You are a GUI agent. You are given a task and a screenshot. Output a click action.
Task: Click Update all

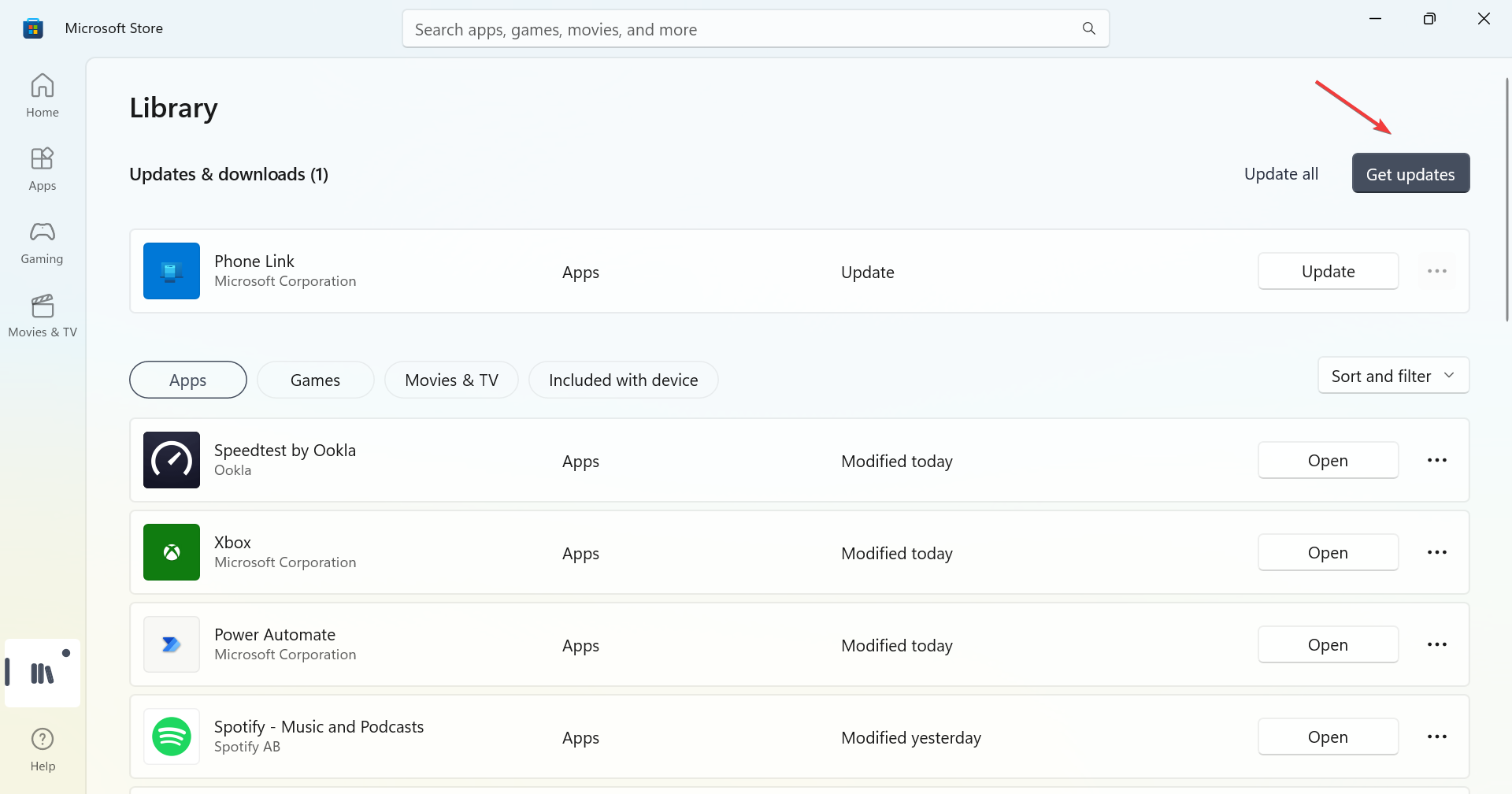[1281, 173]
